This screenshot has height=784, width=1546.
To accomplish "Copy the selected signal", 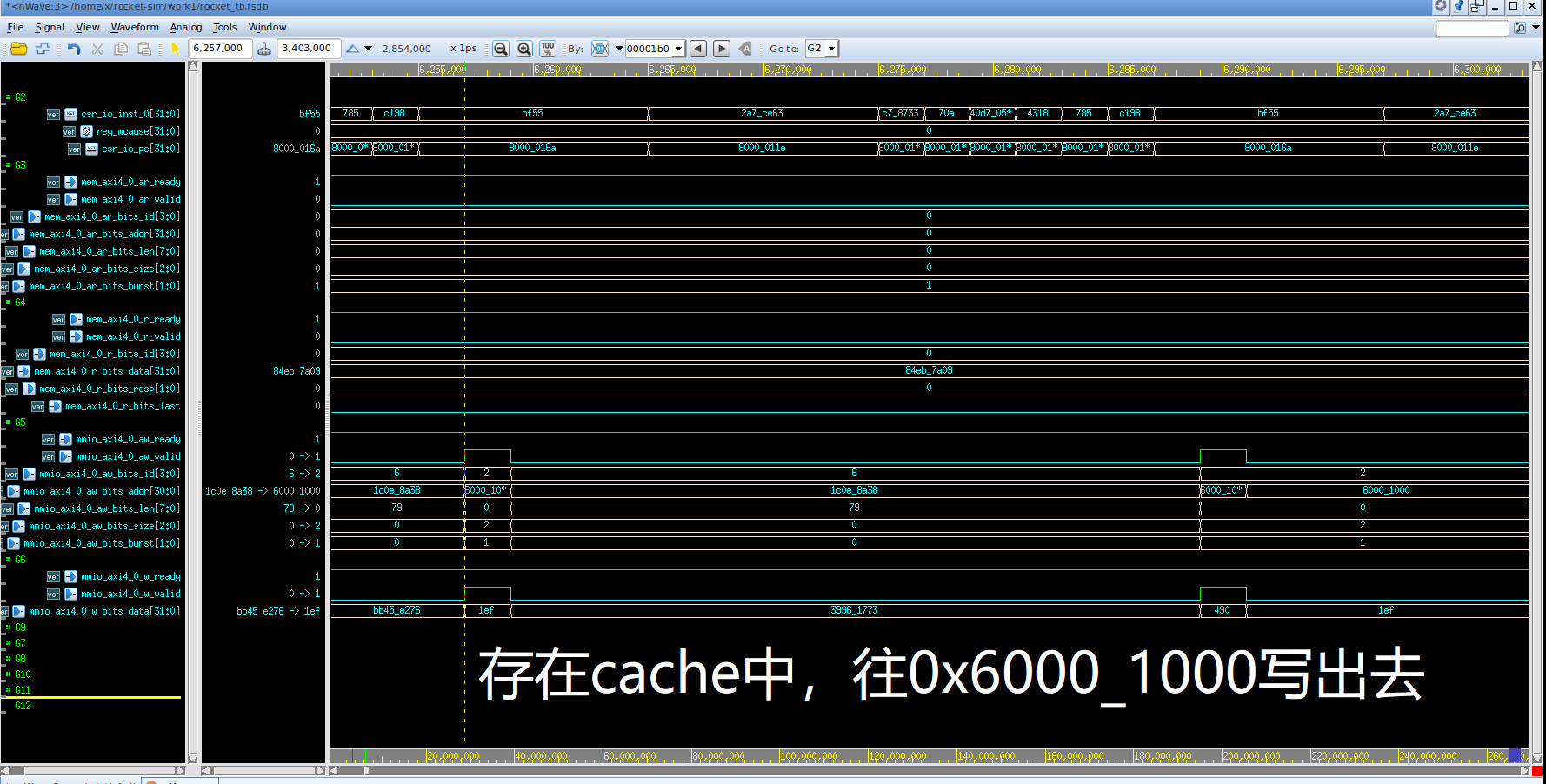I will pyautogui.click(x=121, y=48).
